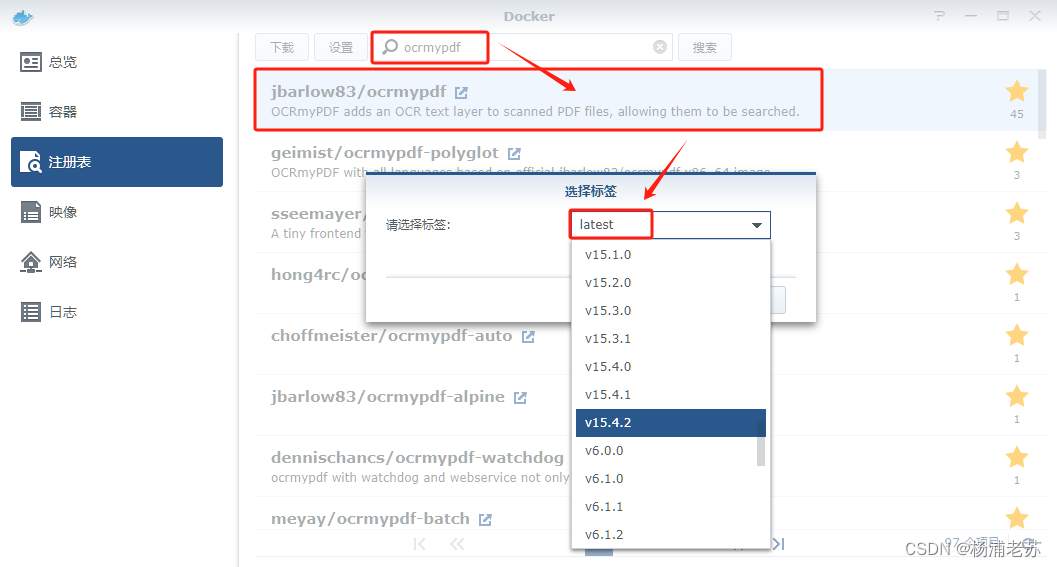Click the tag list scrollbar thumb
Image resolution: width=1057 pixels, height=567 pixels.
coord(761,444)
